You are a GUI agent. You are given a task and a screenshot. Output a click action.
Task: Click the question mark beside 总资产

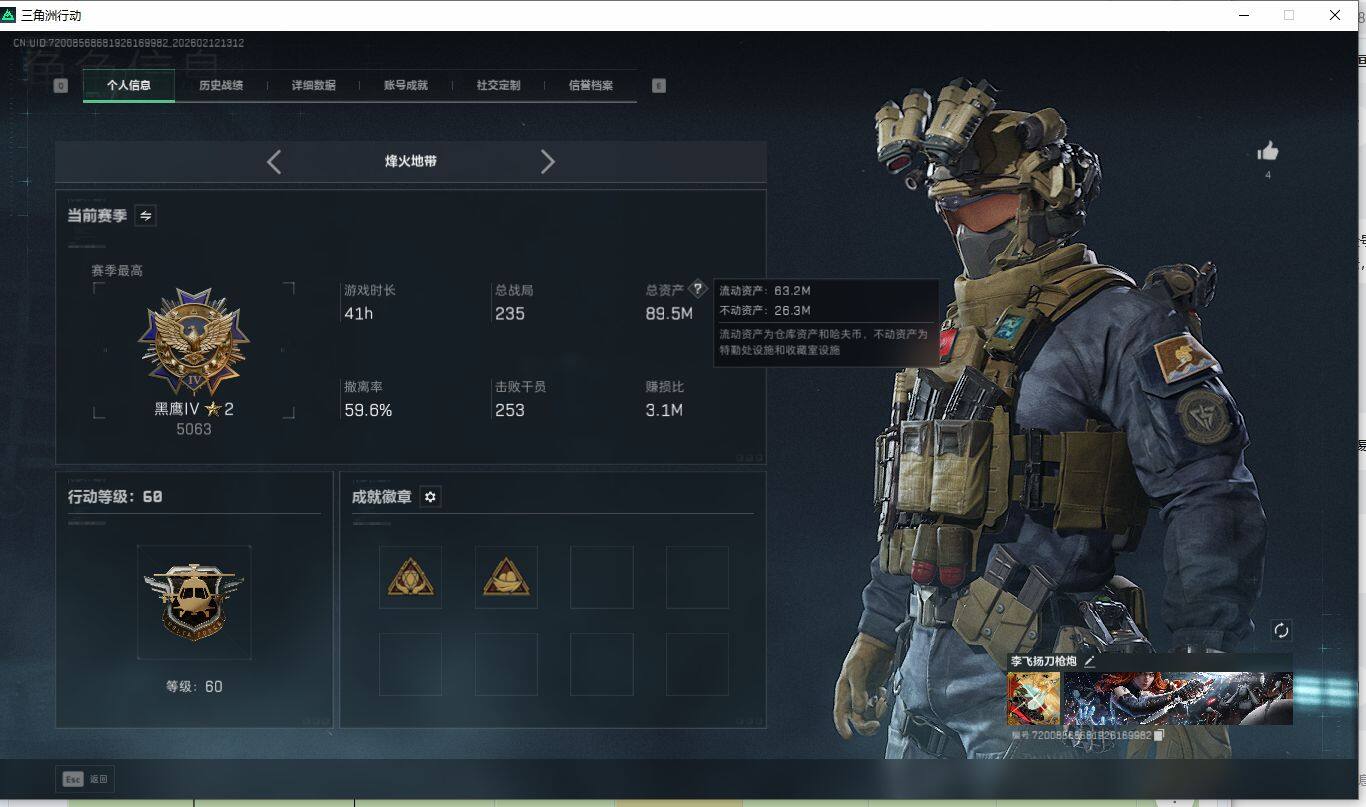click(x=697, y=289)
